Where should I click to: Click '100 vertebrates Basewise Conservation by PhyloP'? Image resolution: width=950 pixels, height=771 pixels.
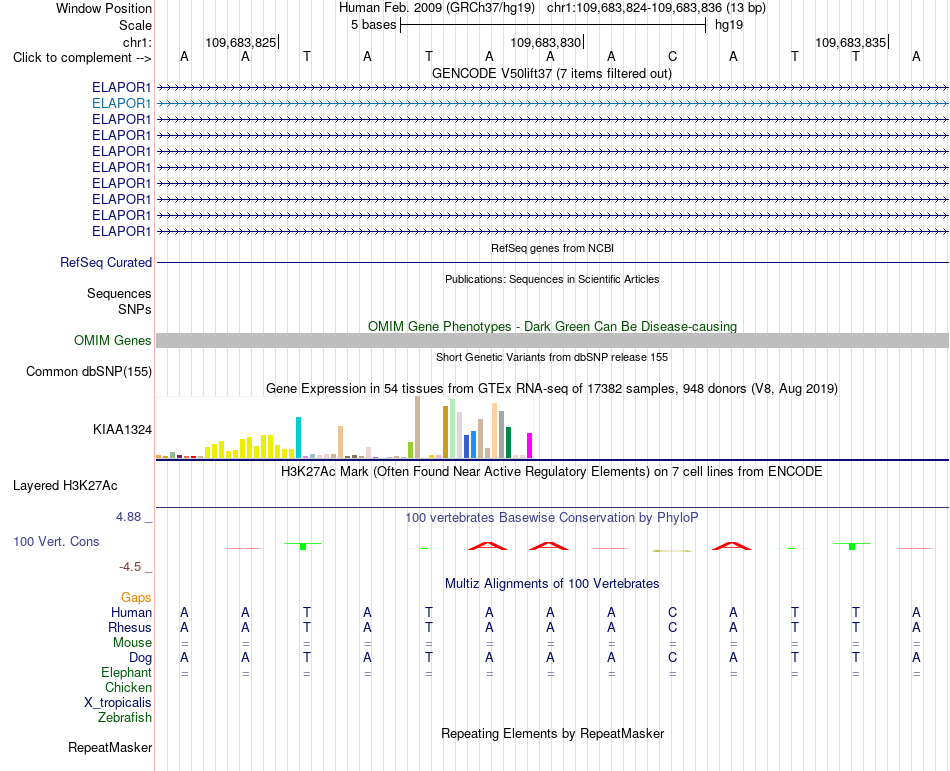click(552, 518)
